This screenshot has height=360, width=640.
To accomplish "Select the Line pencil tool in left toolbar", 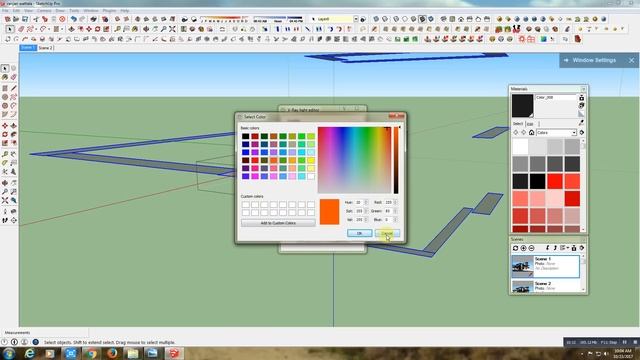I will [13, 88].
